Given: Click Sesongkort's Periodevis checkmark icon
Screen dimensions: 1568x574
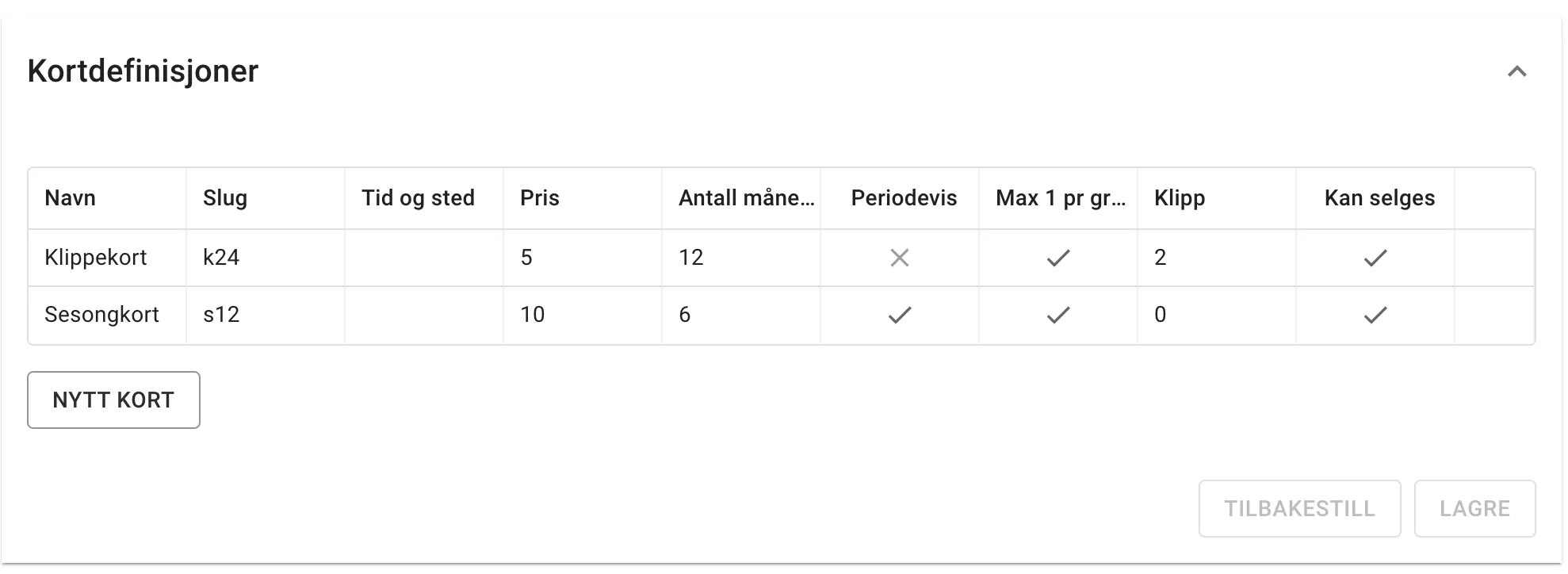Looking at the screenshot, I should point(900,316).
